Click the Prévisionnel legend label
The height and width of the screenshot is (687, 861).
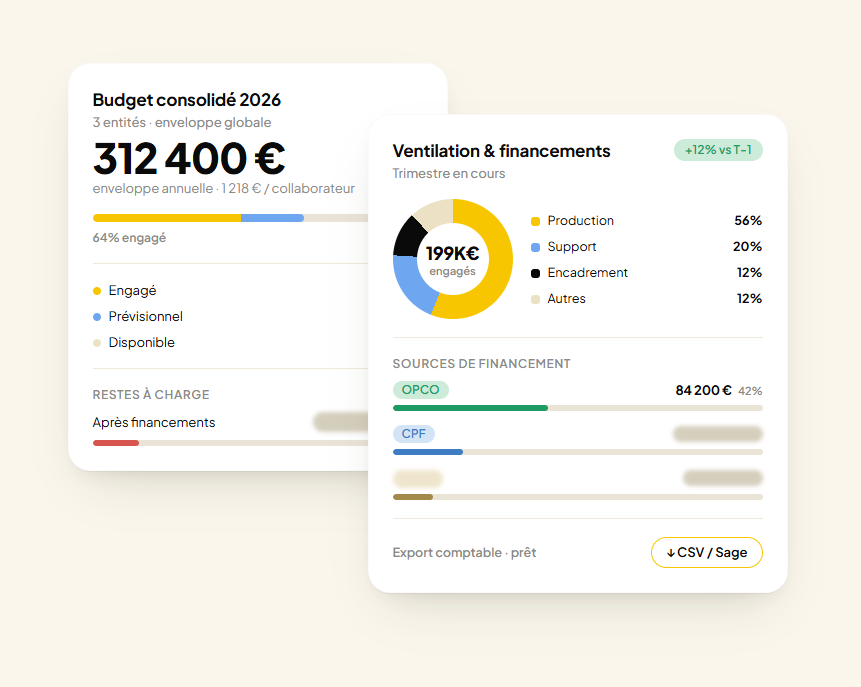click(x=146, y=316)
